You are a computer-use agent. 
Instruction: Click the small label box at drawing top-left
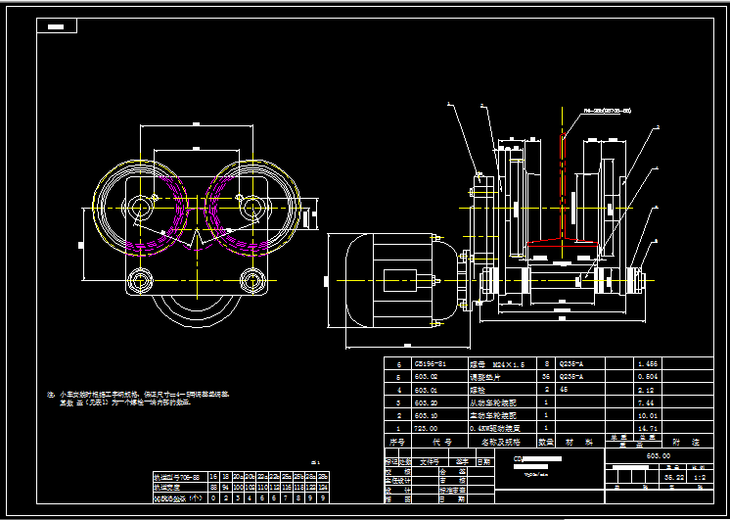(56, 27)
